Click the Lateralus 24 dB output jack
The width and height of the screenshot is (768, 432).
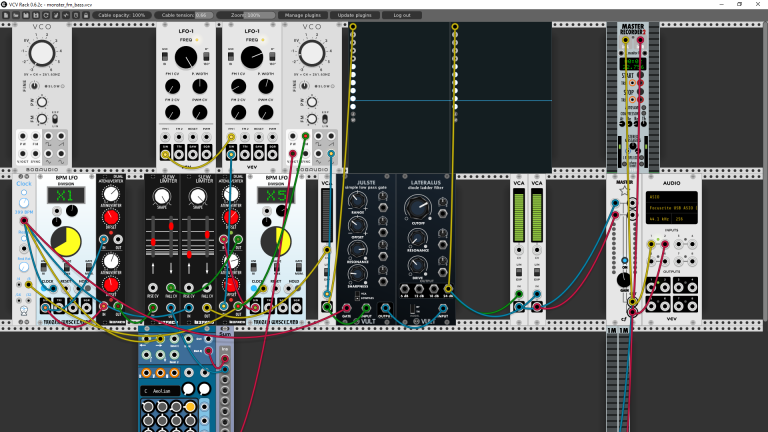[x=448, y=289]
